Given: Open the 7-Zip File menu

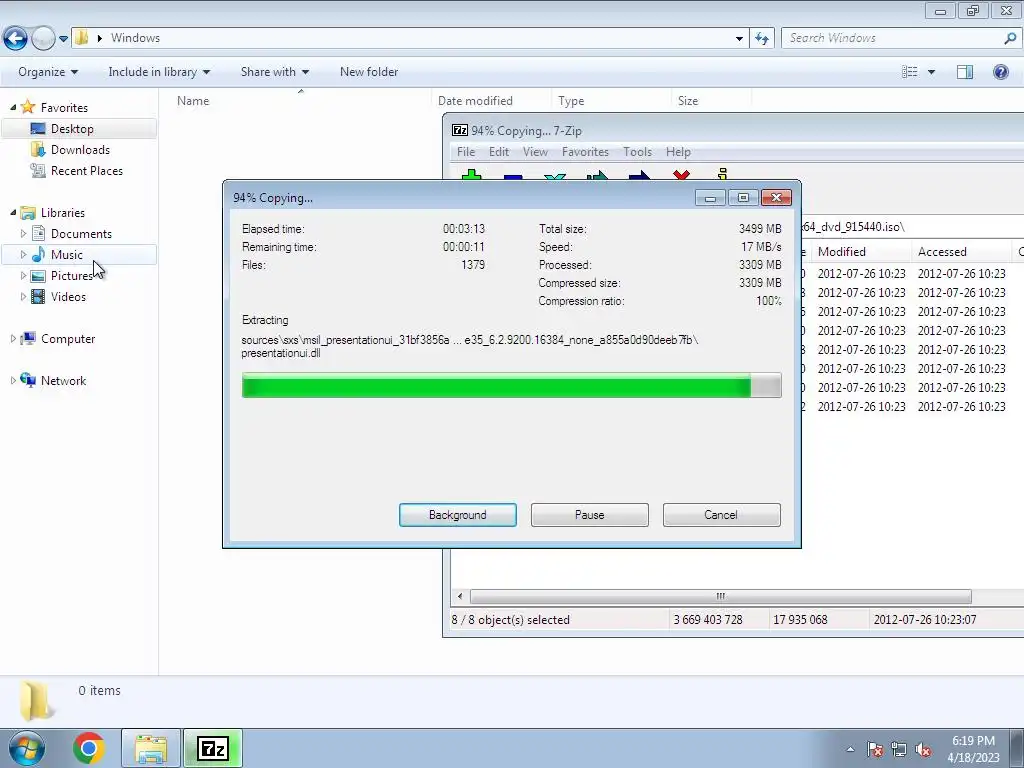Looking at the screenshot, I should [x=466, y=152].
